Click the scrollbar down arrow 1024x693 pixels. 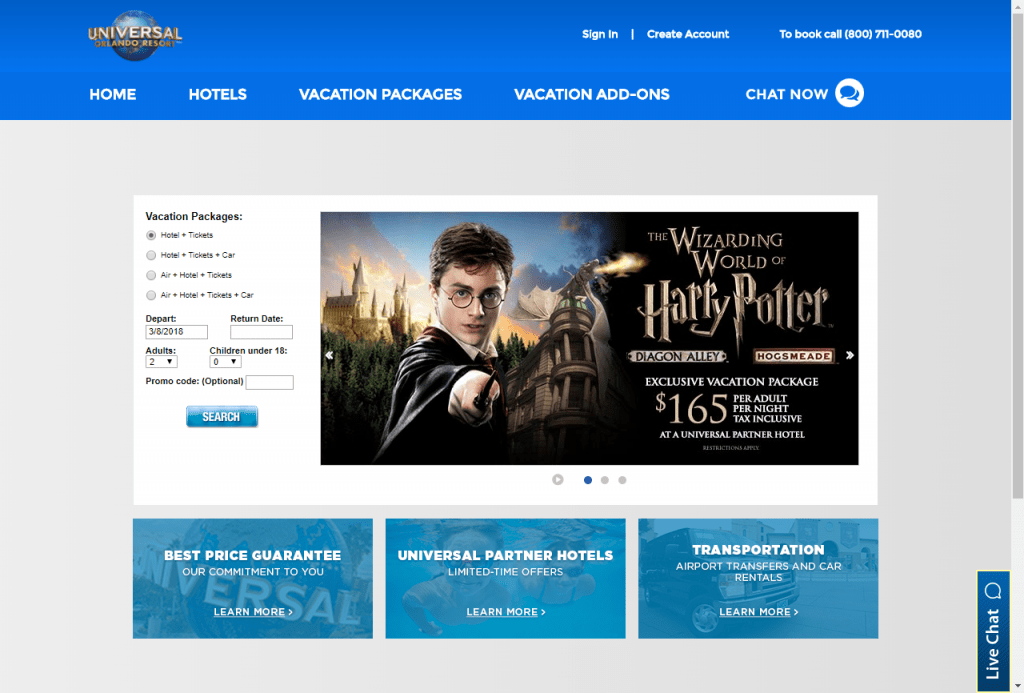(x=1017, y=686)
